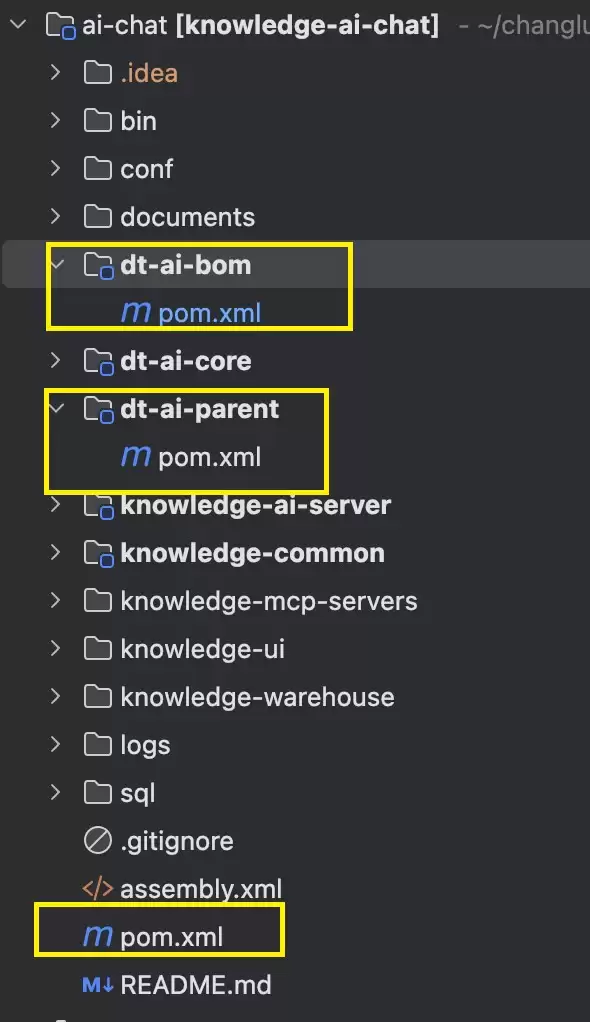Click the assembly.xml XML file icon
This screenshot has height=1022, width=590.
(x=98, y=889)
